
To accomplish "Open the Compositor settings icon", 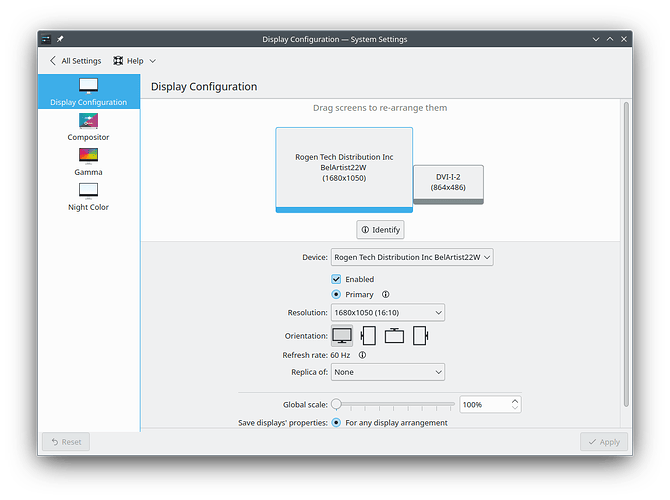I will pyautogui.click(x=88, y=120).
